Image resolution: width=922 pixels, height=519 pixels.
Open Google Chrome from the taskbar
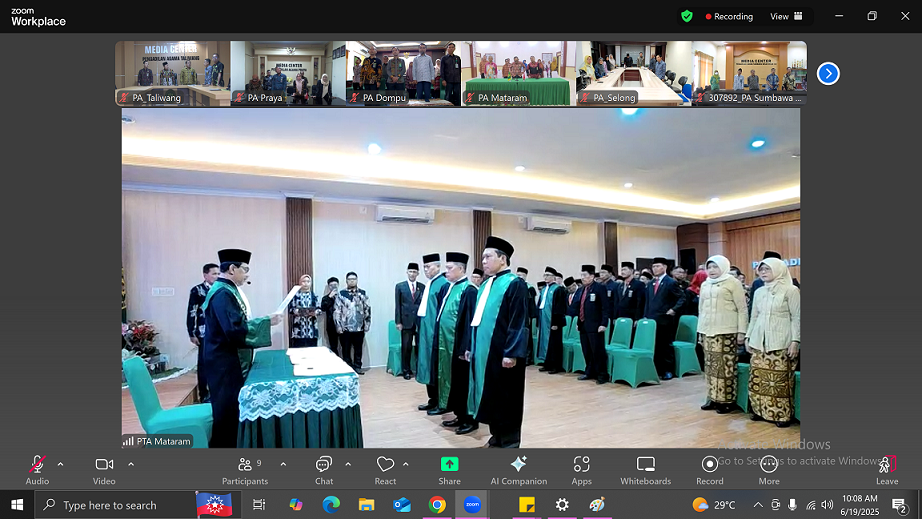437,505
